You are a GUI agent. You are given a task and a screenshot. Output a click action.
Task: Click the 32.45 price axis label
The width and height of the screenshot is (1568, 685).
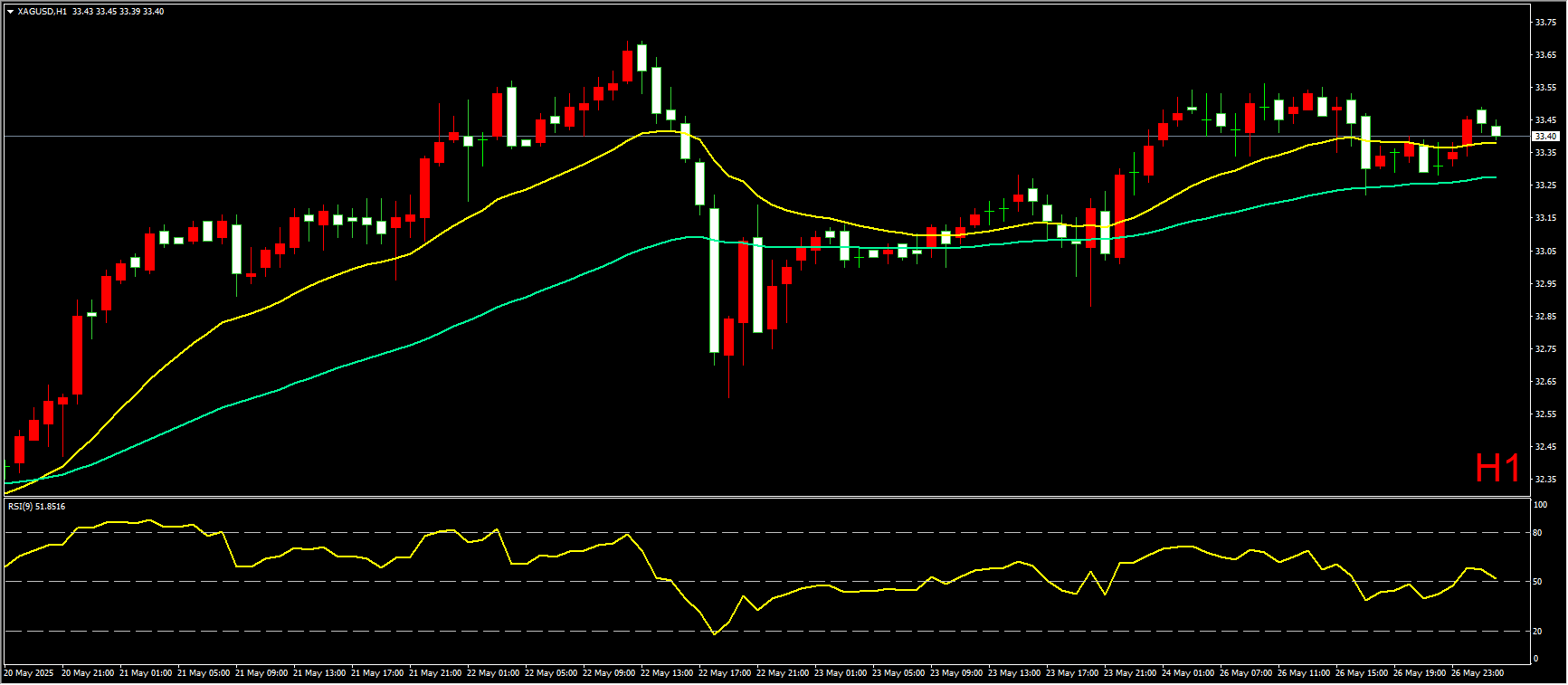1545,447
